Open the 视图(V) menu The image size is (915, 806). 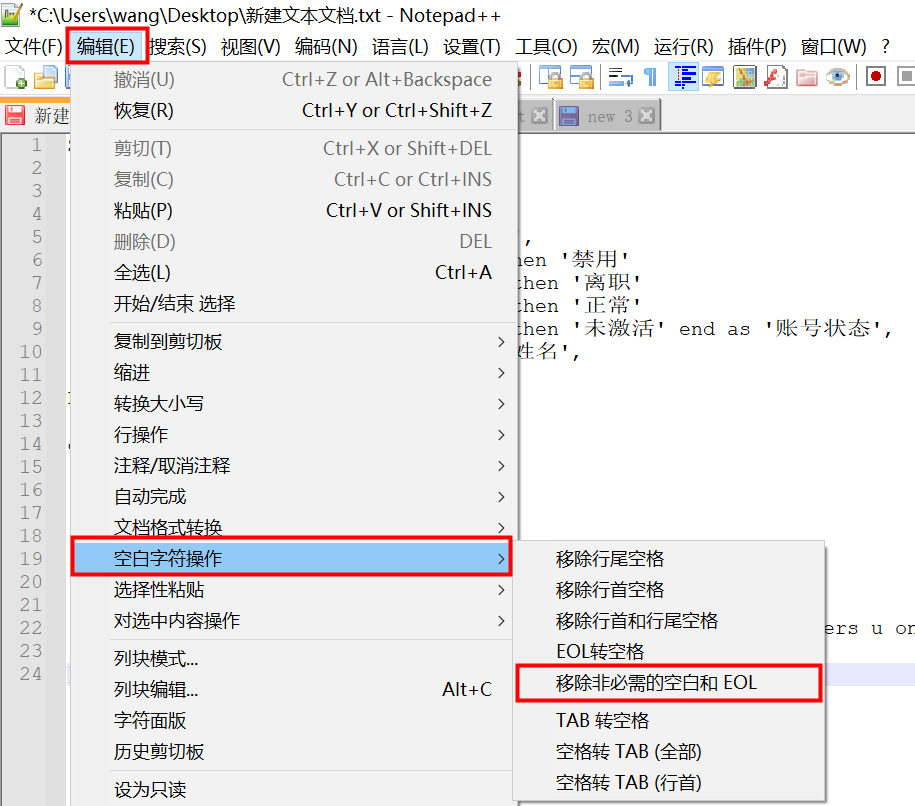(250, 47)
